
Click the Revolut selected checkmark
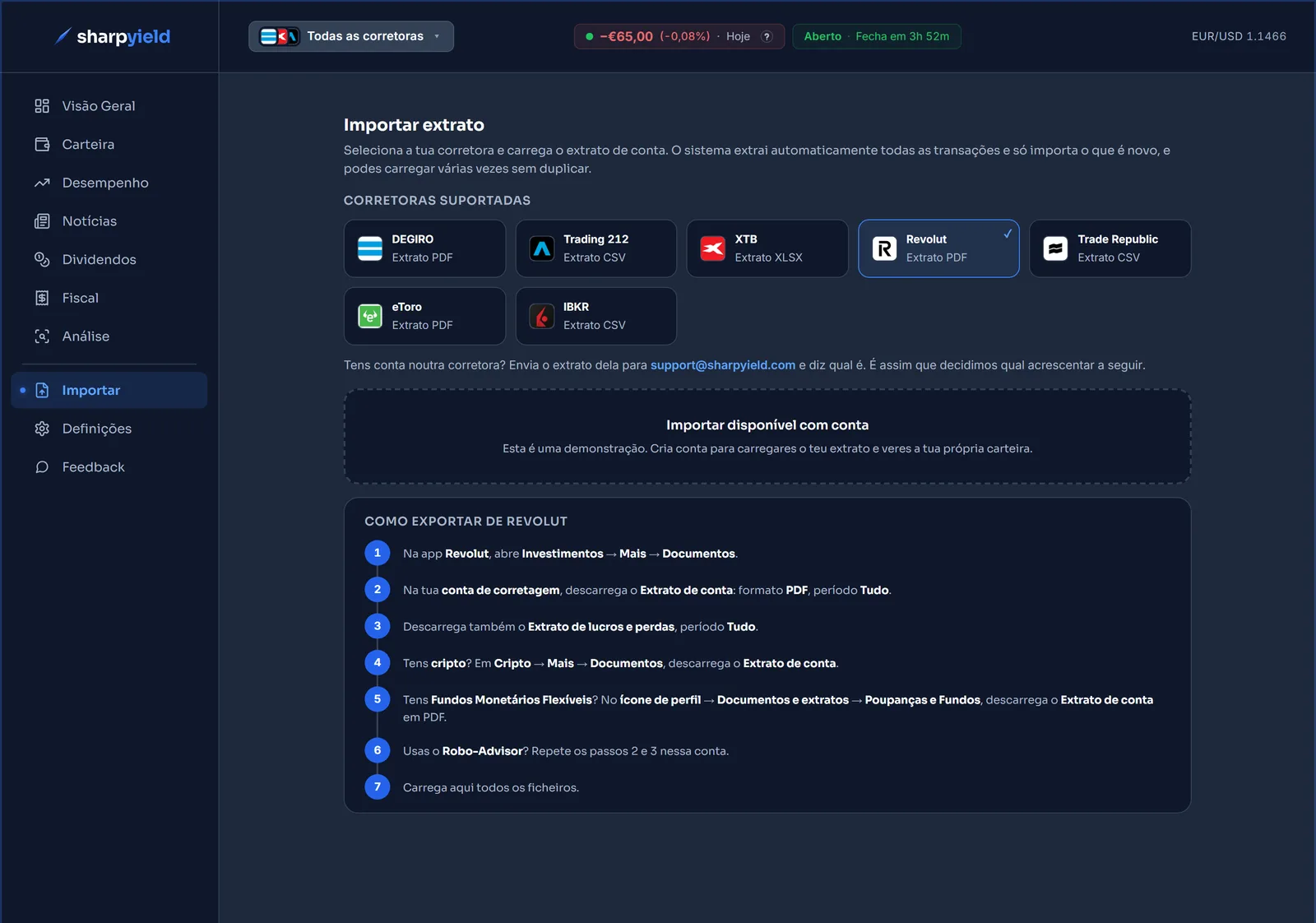1008,234
